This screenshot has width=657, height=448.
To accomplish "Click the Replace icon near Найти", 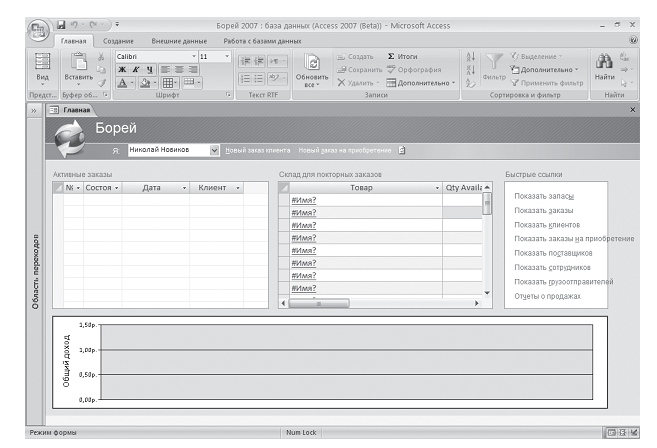I will tap(624, 57).
